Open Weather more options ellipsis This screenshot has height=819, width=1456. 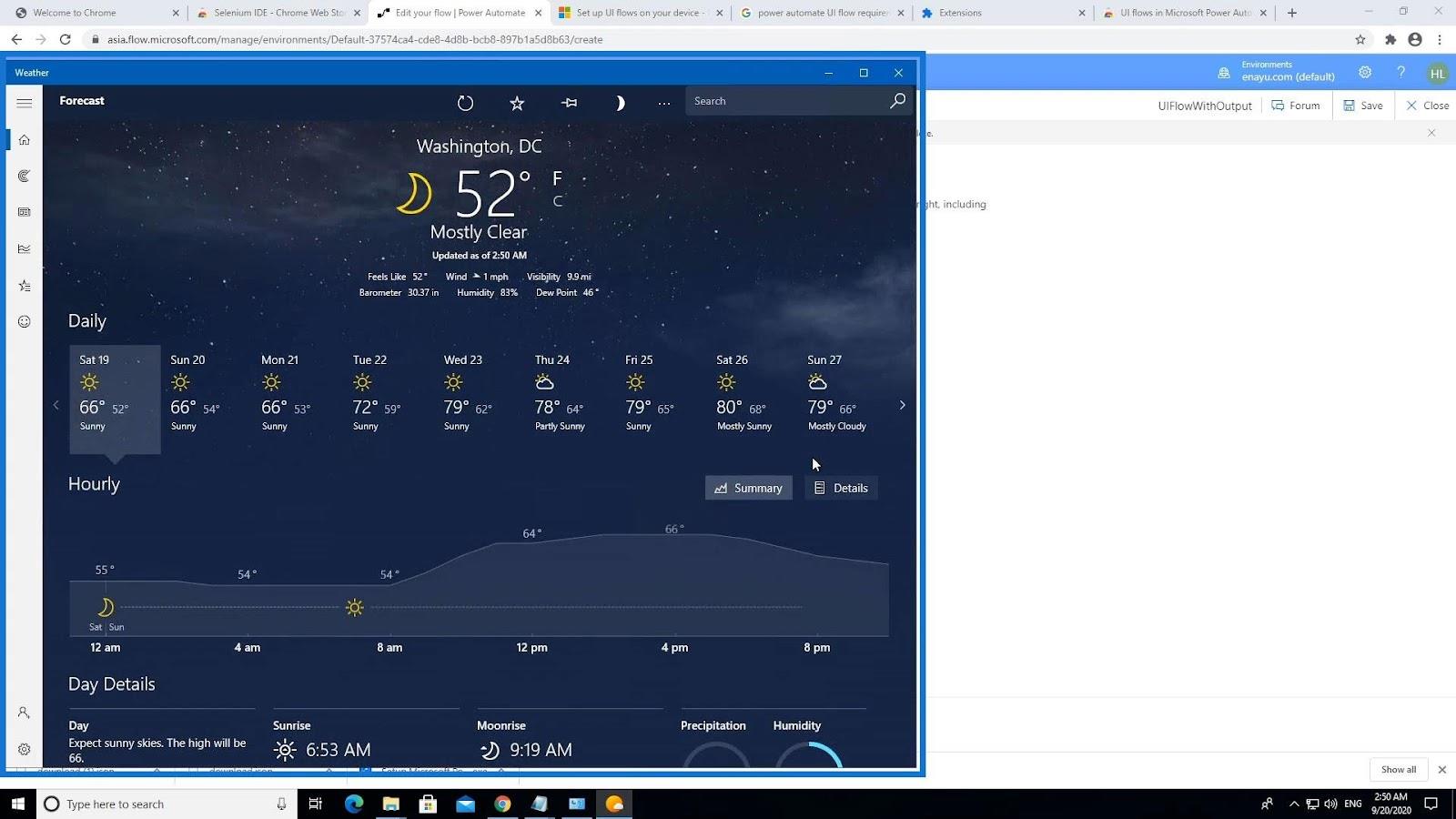pos(664,103)
